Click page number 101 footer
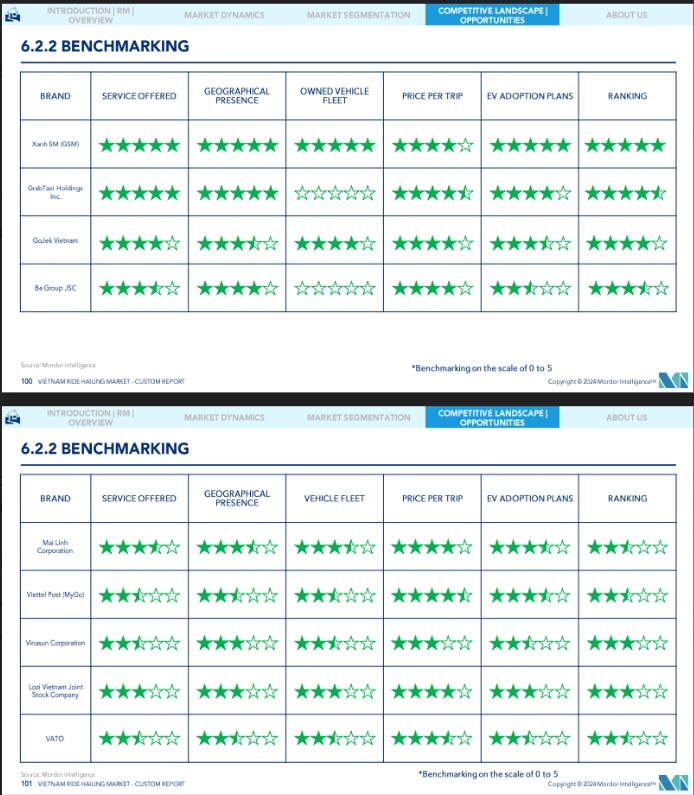The width and height of the screenshot is (694, 795). click(x=27, y=783)
